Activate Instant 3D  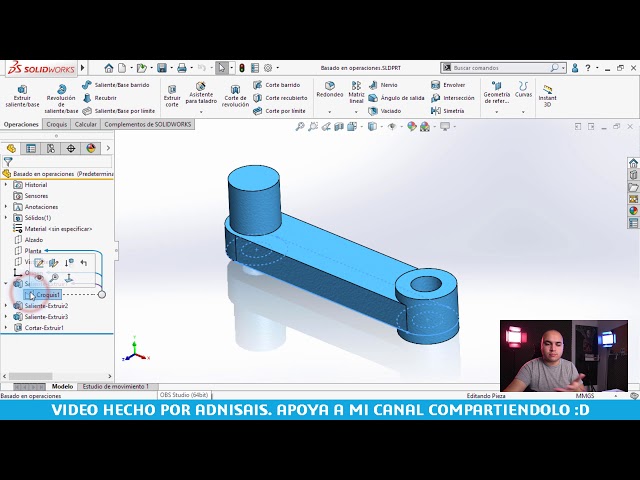click(x=547, y=96)
